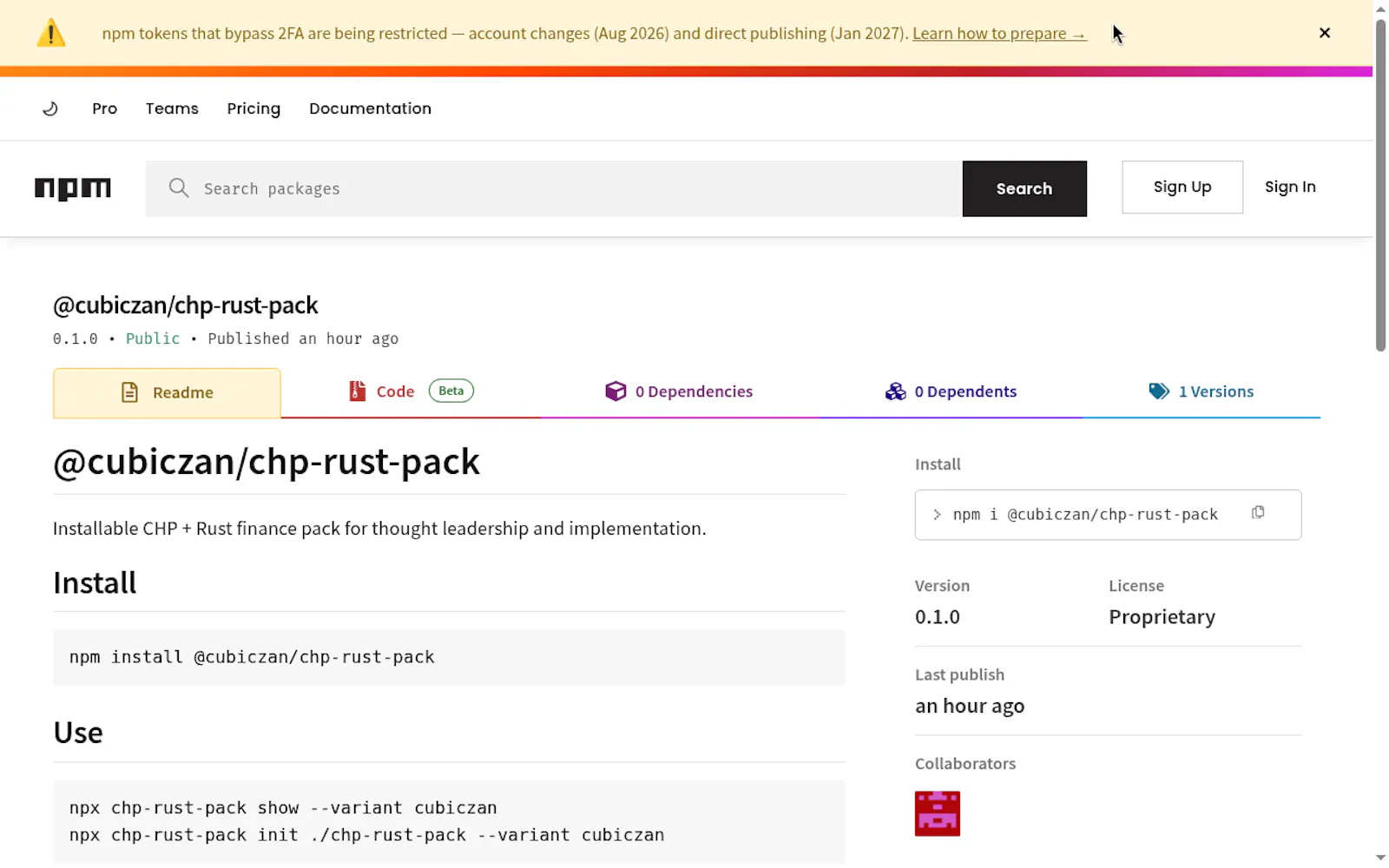Click the Beta badge on Code tab
The height and width of the screenshot is (868, 1389).
point(451,391)
